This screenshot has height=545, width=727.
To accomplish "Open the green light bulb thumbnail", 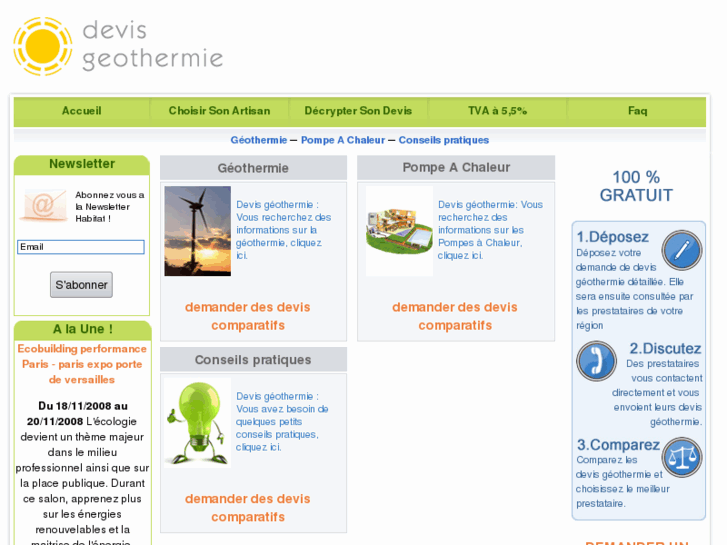I will (198, 423).
